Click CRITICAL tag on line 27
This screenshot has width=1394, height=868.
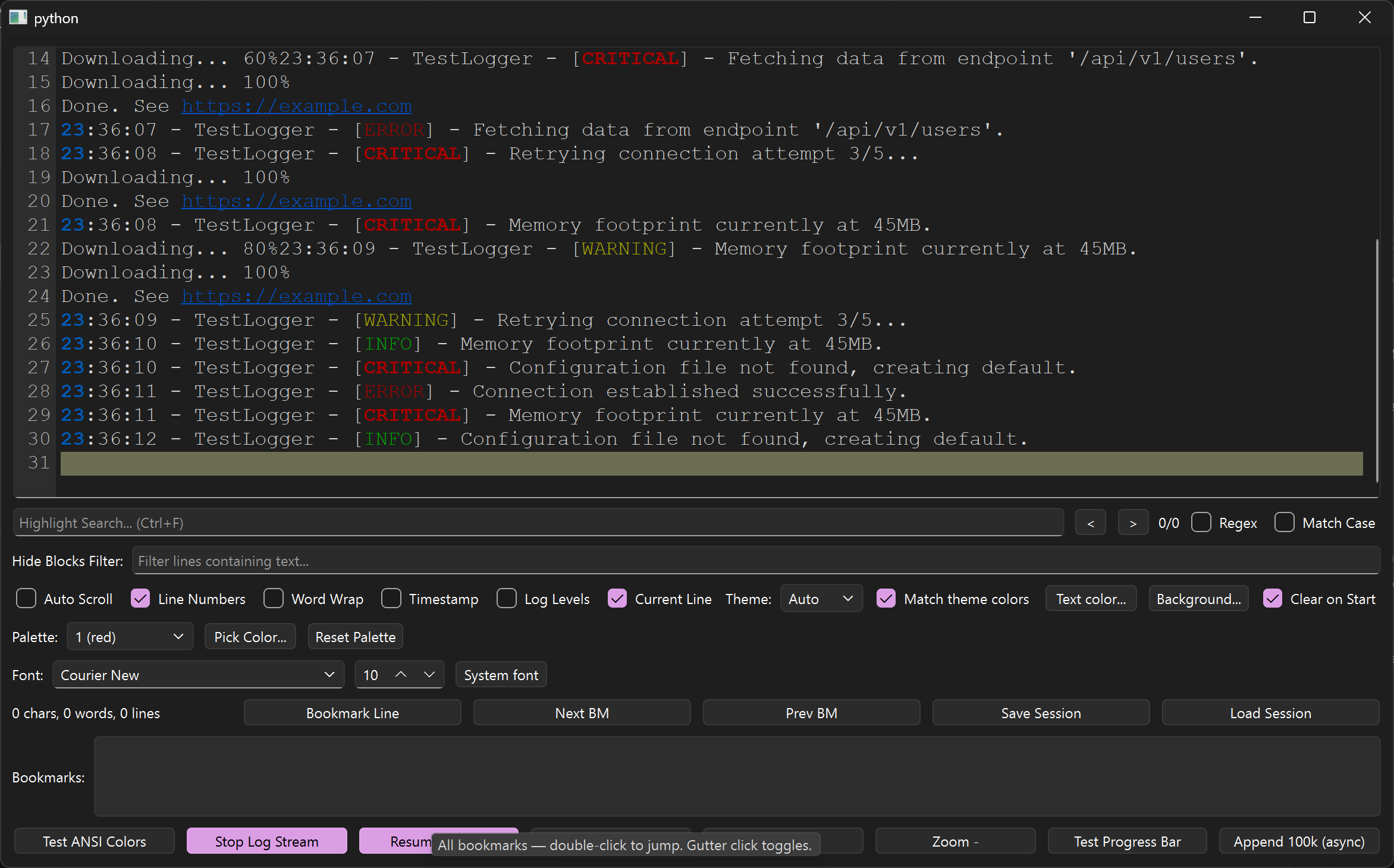coord(412,367)
